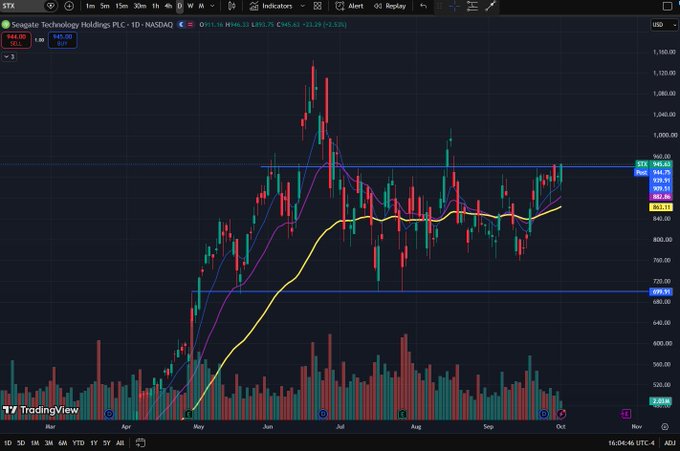Click the red 944.00 SELL button
Viewport: 680px width, 451px height.
pos(16,40)
